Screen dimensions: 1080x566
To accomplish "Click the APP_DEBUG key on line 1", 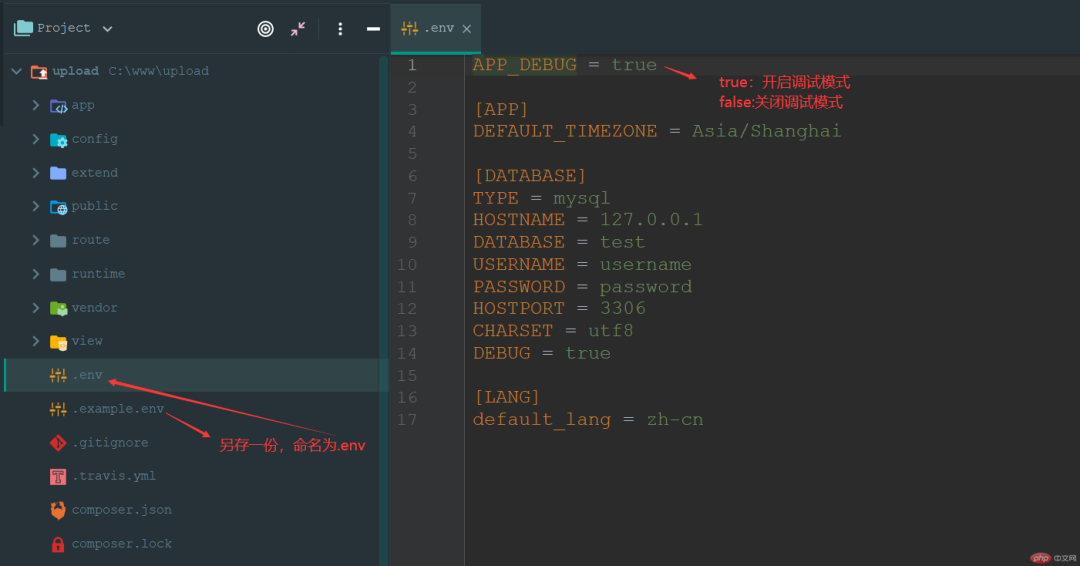I will point(524,65).
